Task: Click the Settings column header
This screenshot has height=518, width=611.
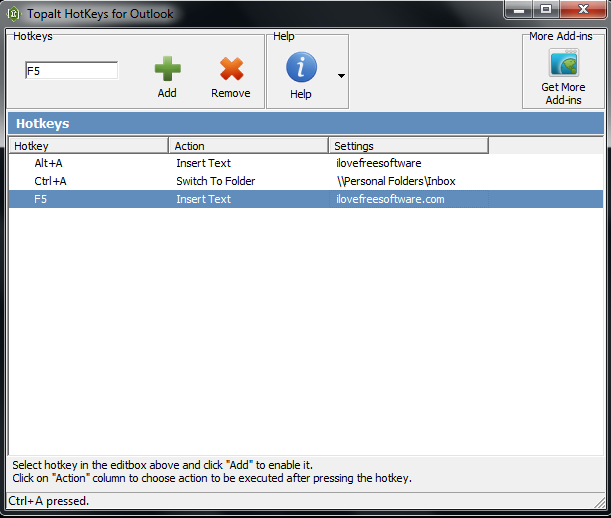Action: click(408, 146)
